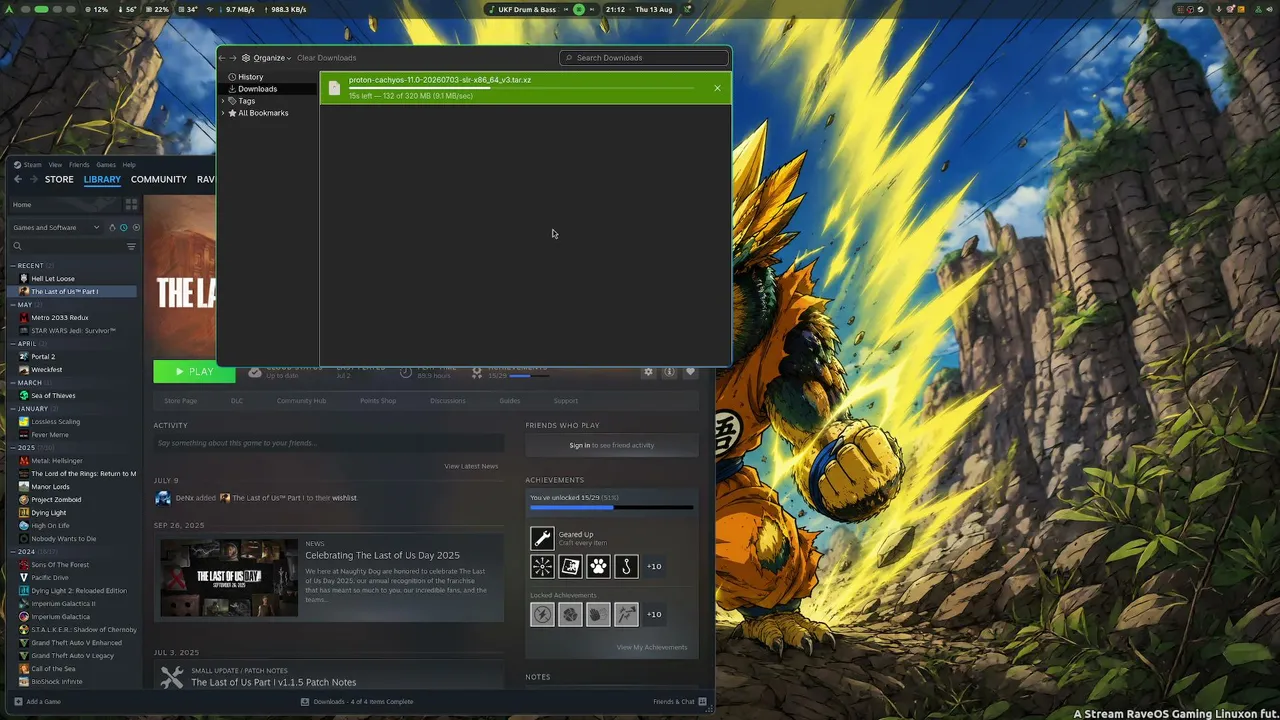The image size is (1280, 720).
Task: Toggle the ready-to-play filter
Action: point(136,228)
